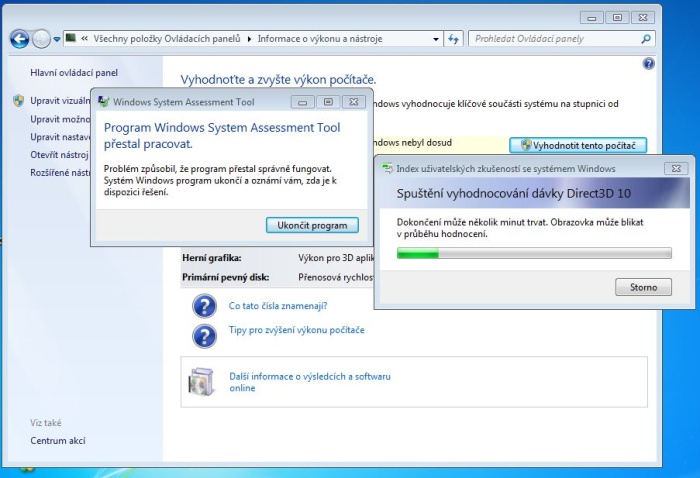700x478 pixels.
Task: Maximize the Windows System Assessment Tool dialog
Action: coord(328,102)
